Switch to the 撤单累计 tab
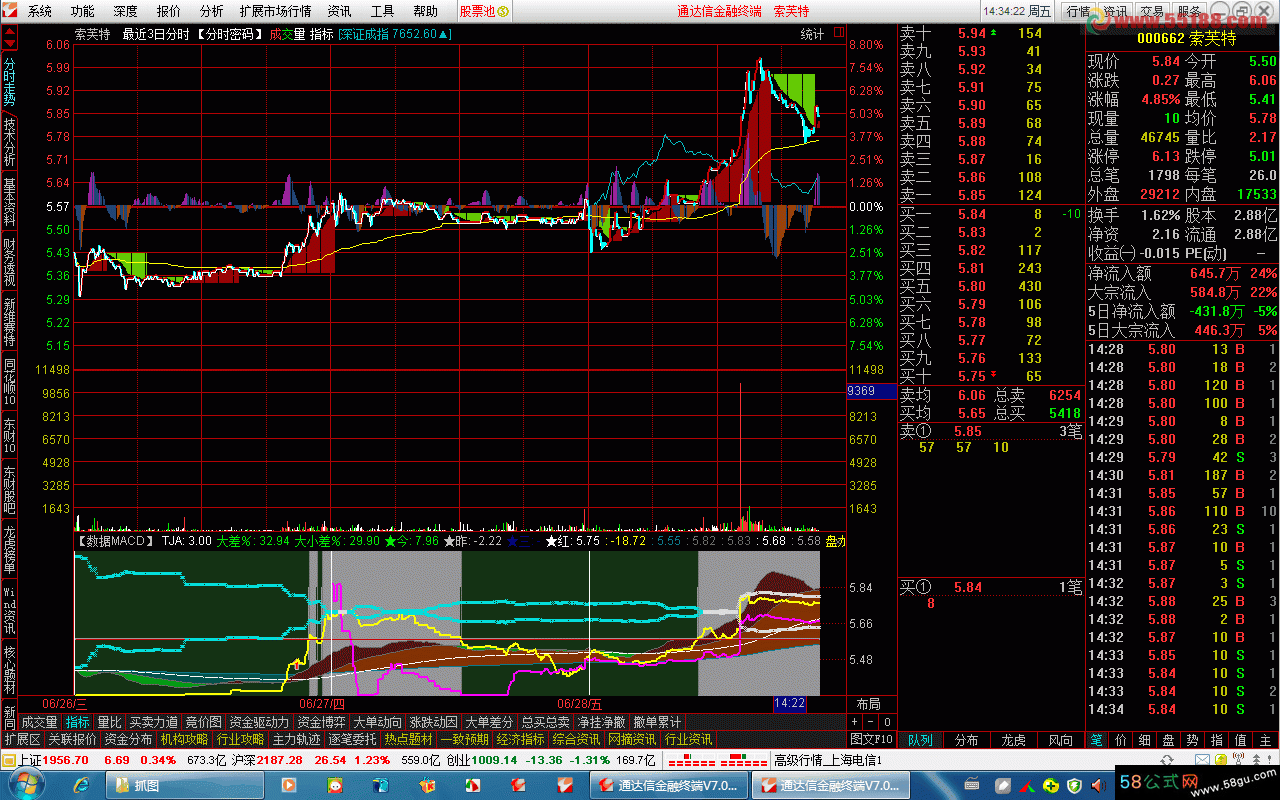 point(657,722)
